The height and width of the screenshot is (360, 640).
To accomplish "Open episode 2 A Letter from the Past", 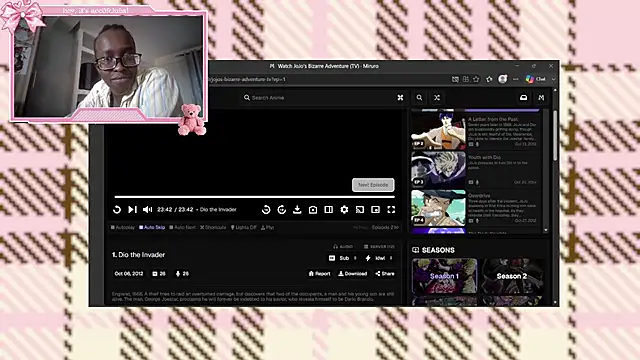I will (476, 131).
